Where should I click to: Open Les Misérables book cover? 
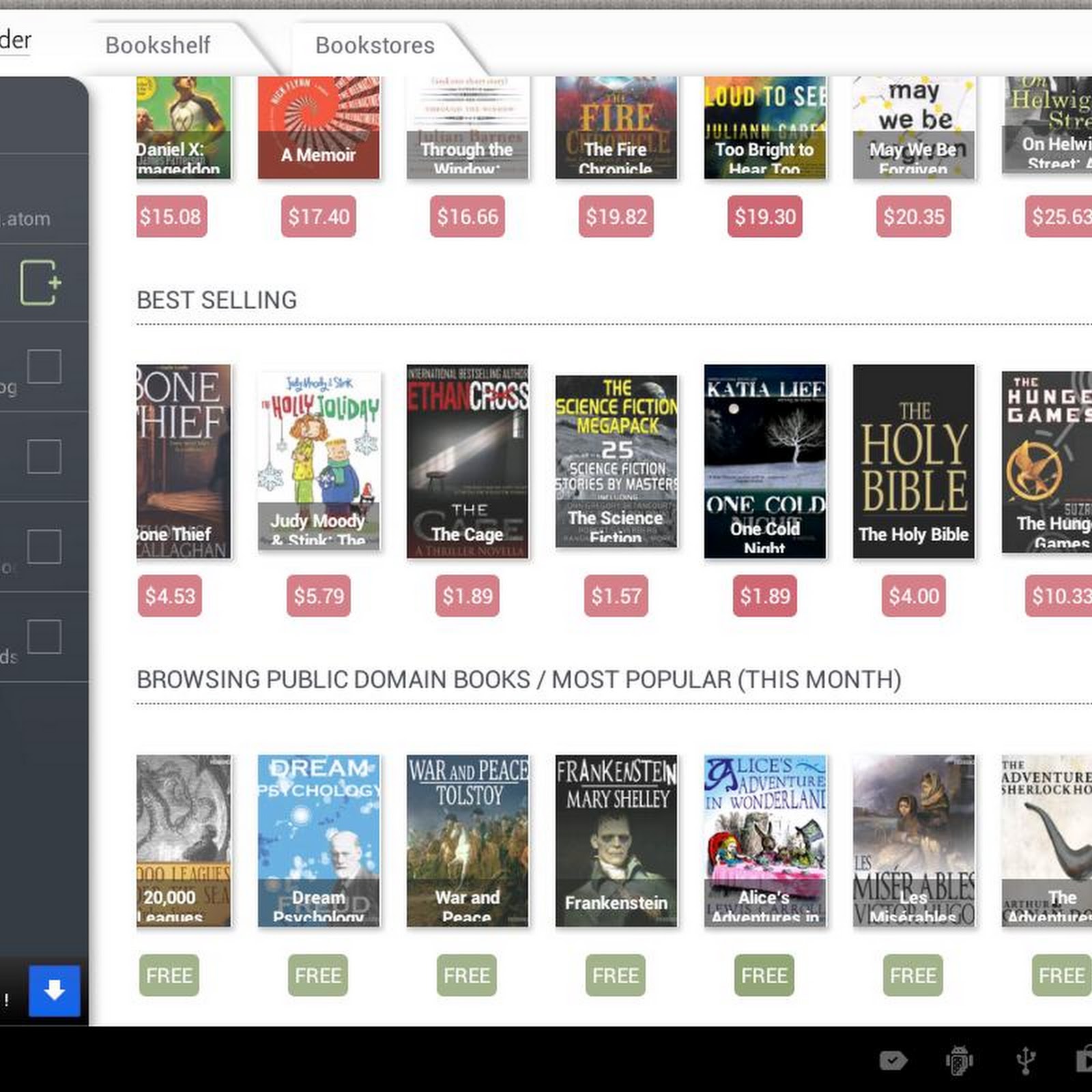914,841
